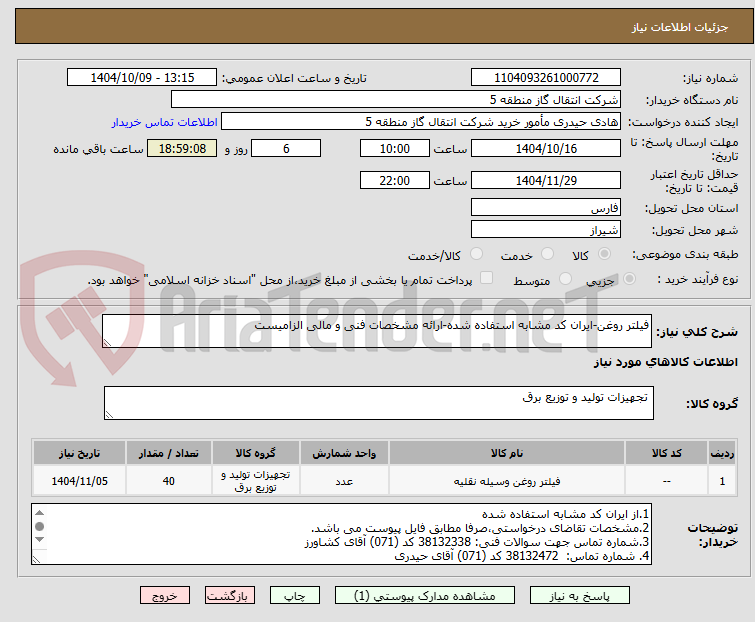
Task: Click the تعداد / مقدار column header
Action: (169, 453)
